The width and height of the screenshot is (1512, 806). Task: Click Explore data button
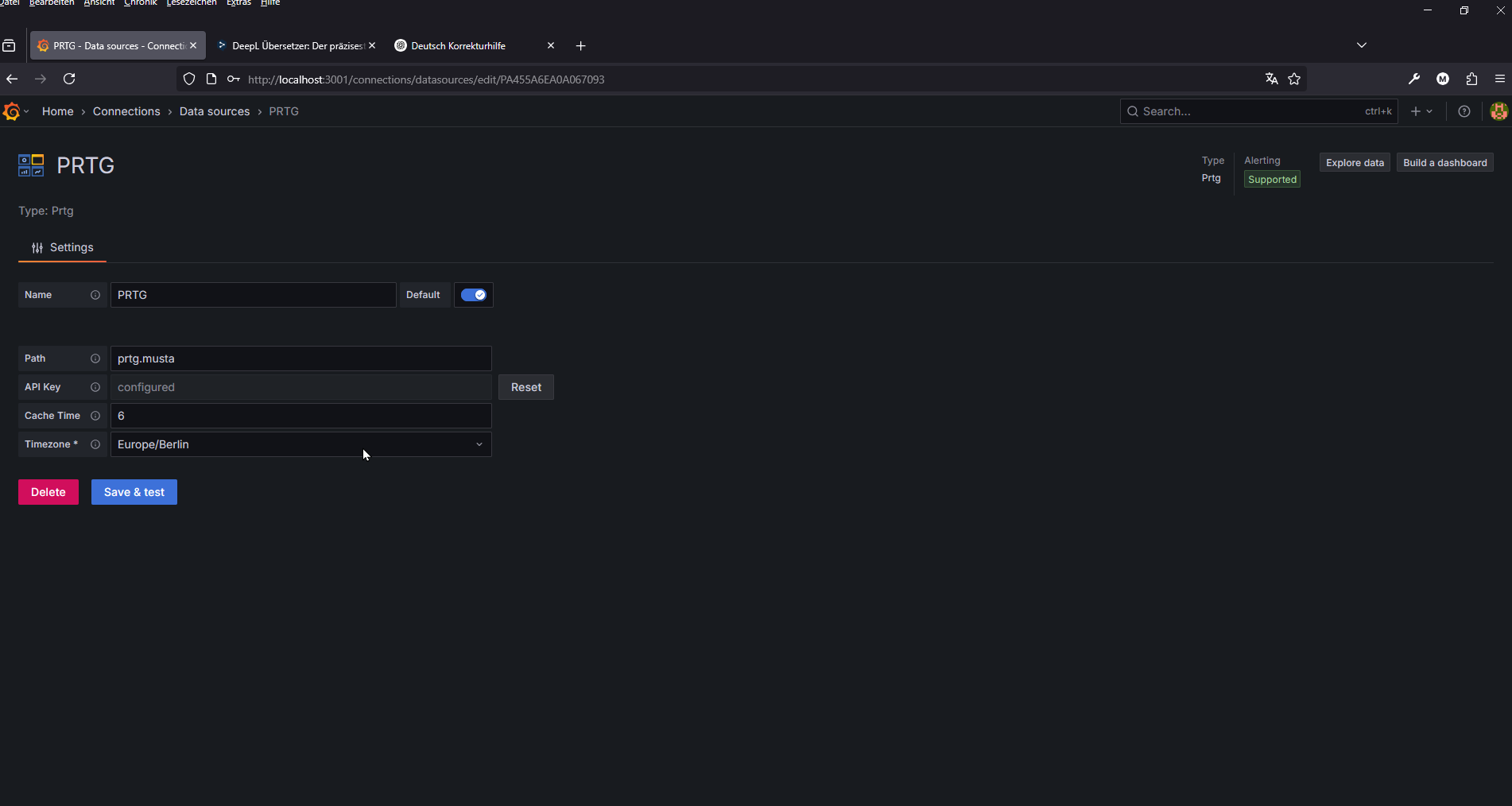(1355, 162)
